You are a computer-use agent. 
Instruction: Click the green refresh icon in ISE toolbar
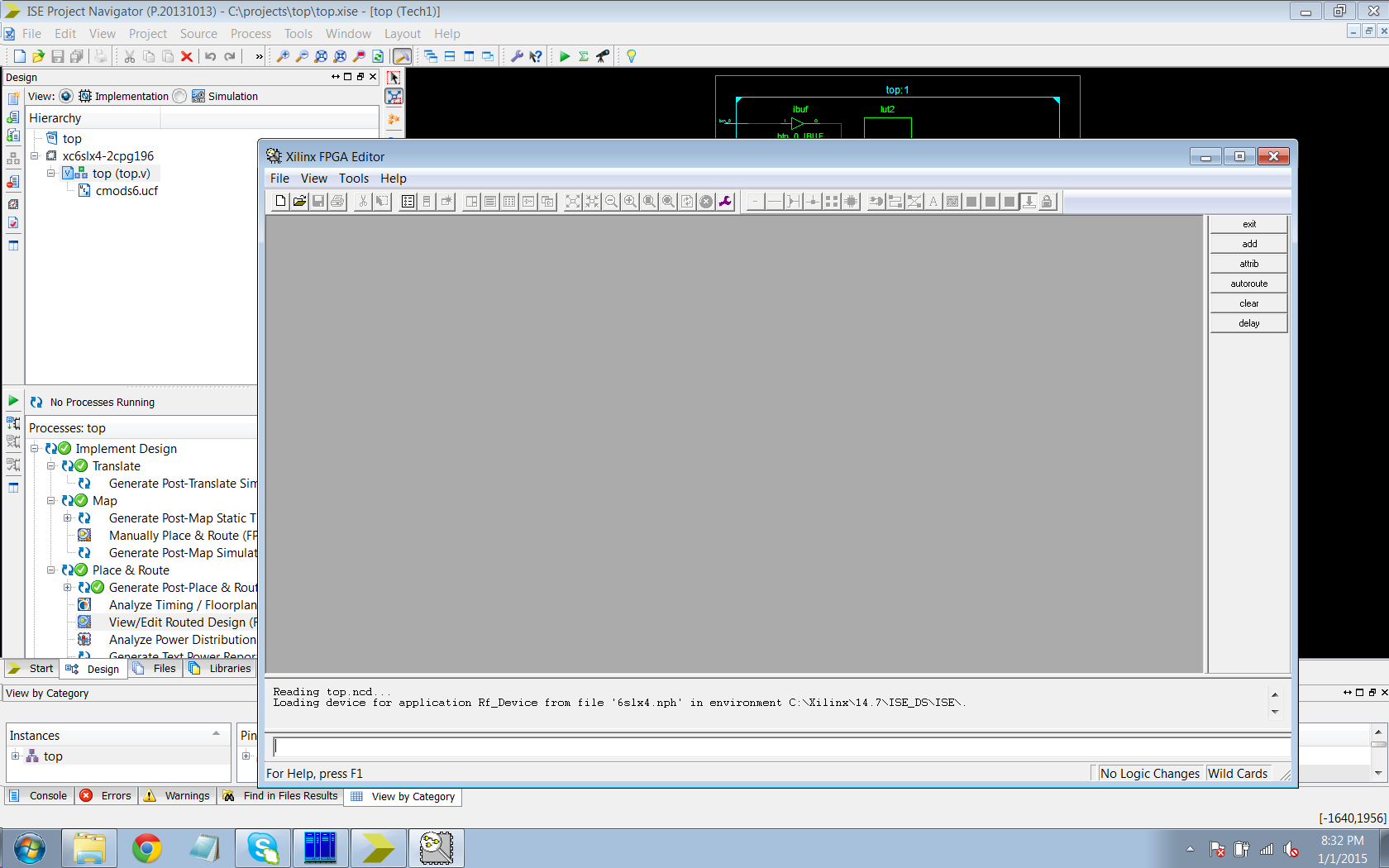coord(378,56)
